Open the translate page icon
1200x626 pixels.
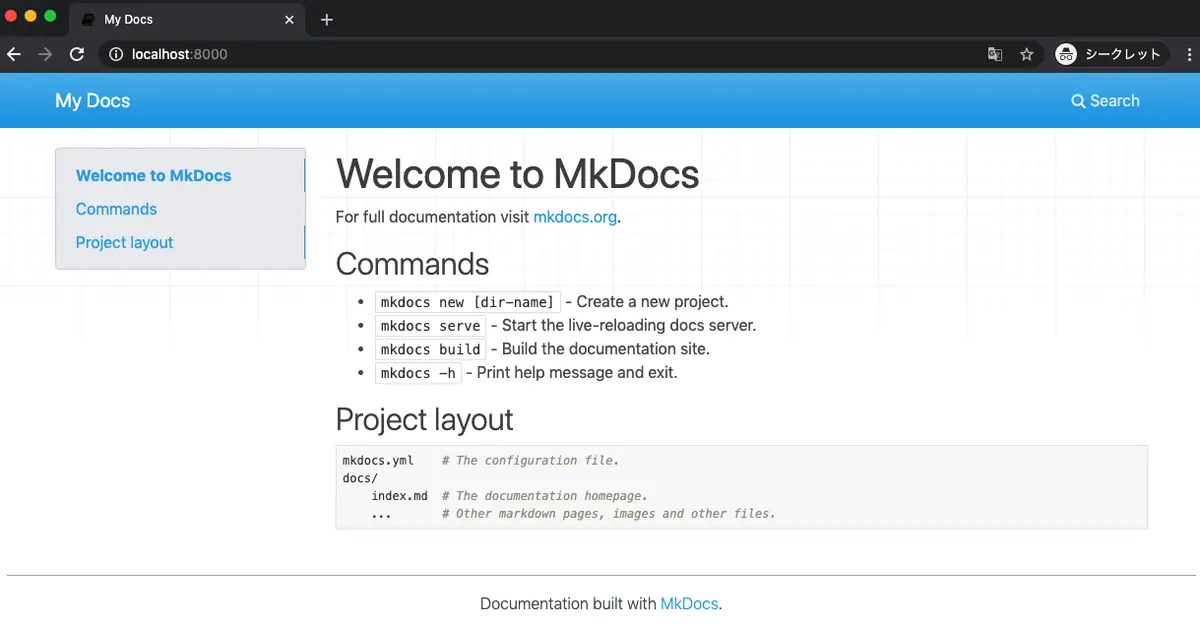pos(995,54)
